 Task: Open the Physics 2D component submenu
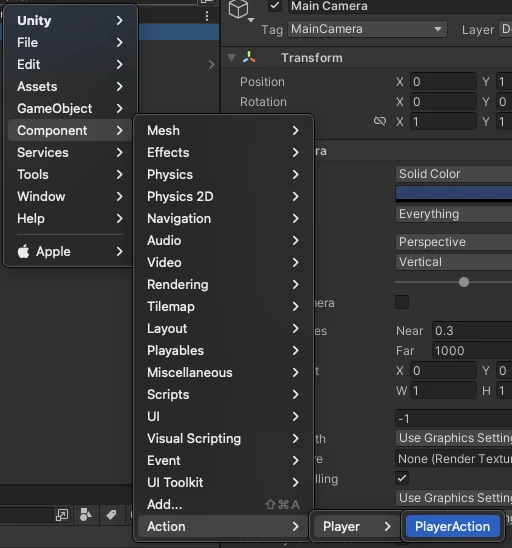coord(223,196)
